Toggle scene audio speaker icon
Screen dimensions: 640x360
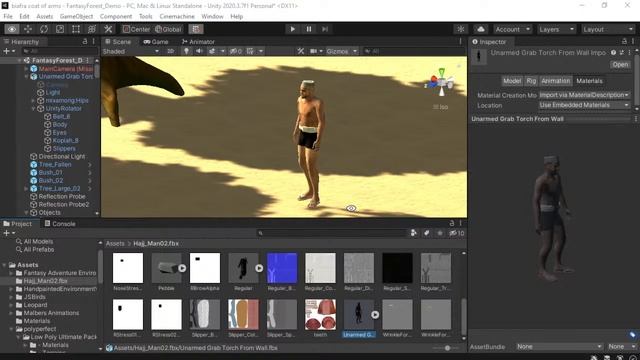[x=199, y=51]
